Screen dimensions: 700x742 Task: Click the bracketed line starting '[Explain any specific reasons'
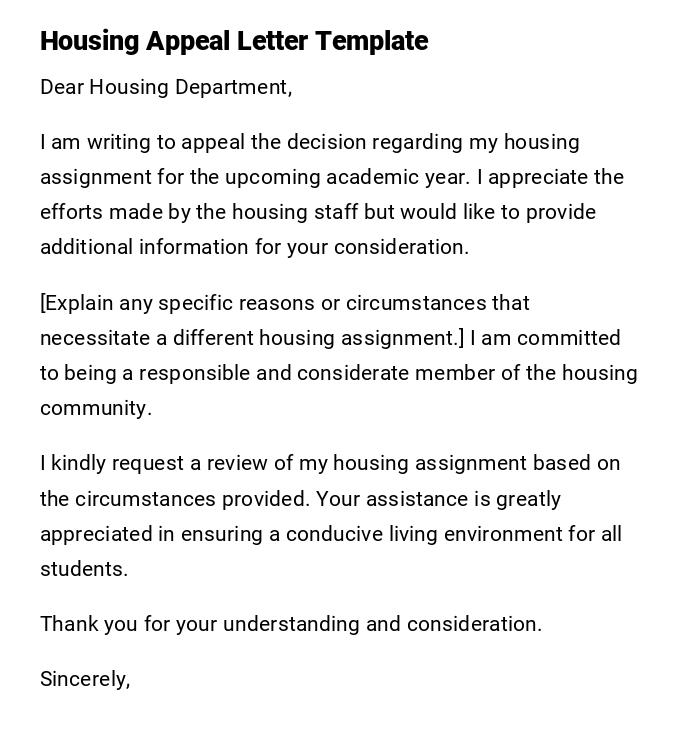(285, 303)
